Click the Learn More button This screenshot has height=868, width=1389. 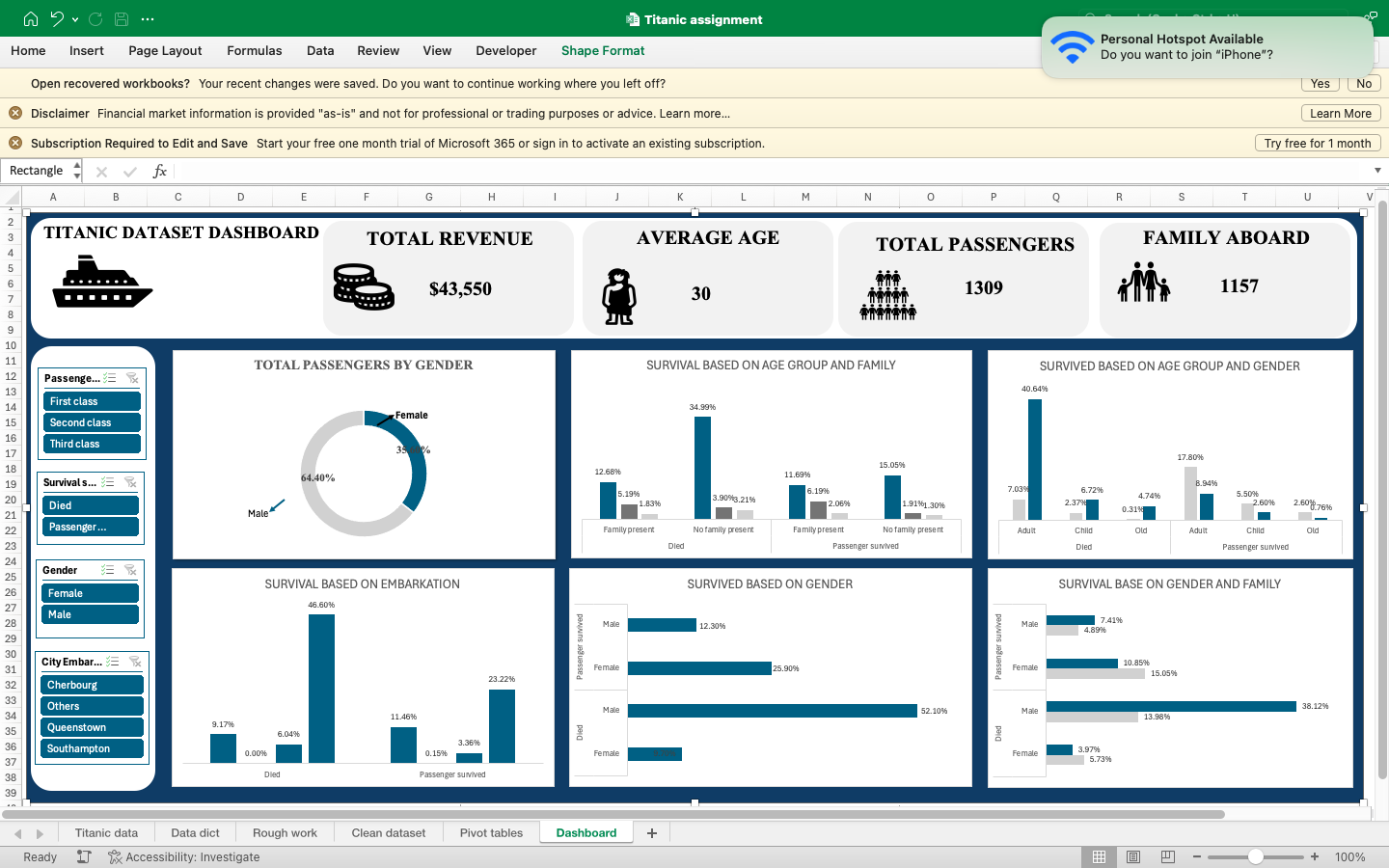pos(1341,113)
